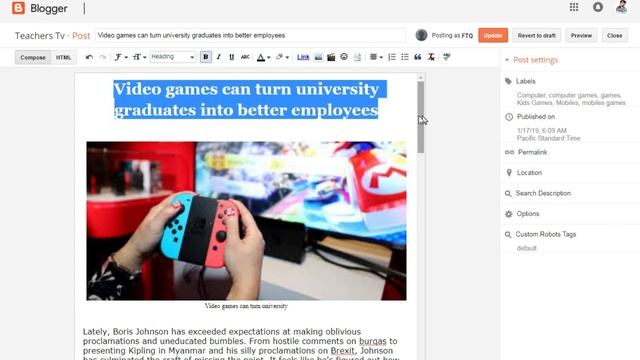Apply a bulleted list

pyautogui.click(x=404, y=57)
